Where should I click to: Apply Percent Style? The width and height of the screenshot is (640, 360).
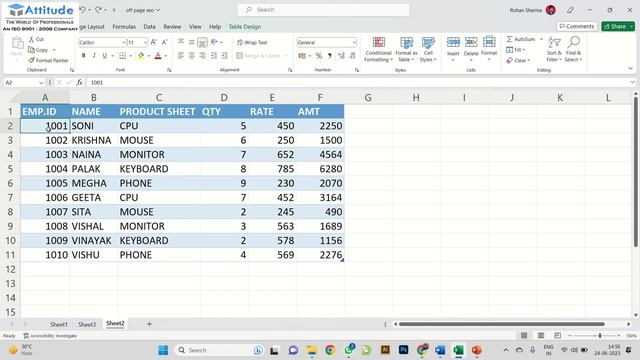click(x=319, y=56)
